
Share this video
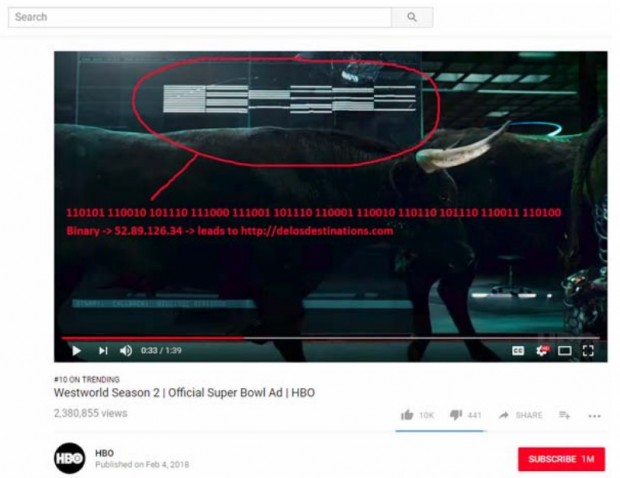pyautogui.click(x=520, y=415)
